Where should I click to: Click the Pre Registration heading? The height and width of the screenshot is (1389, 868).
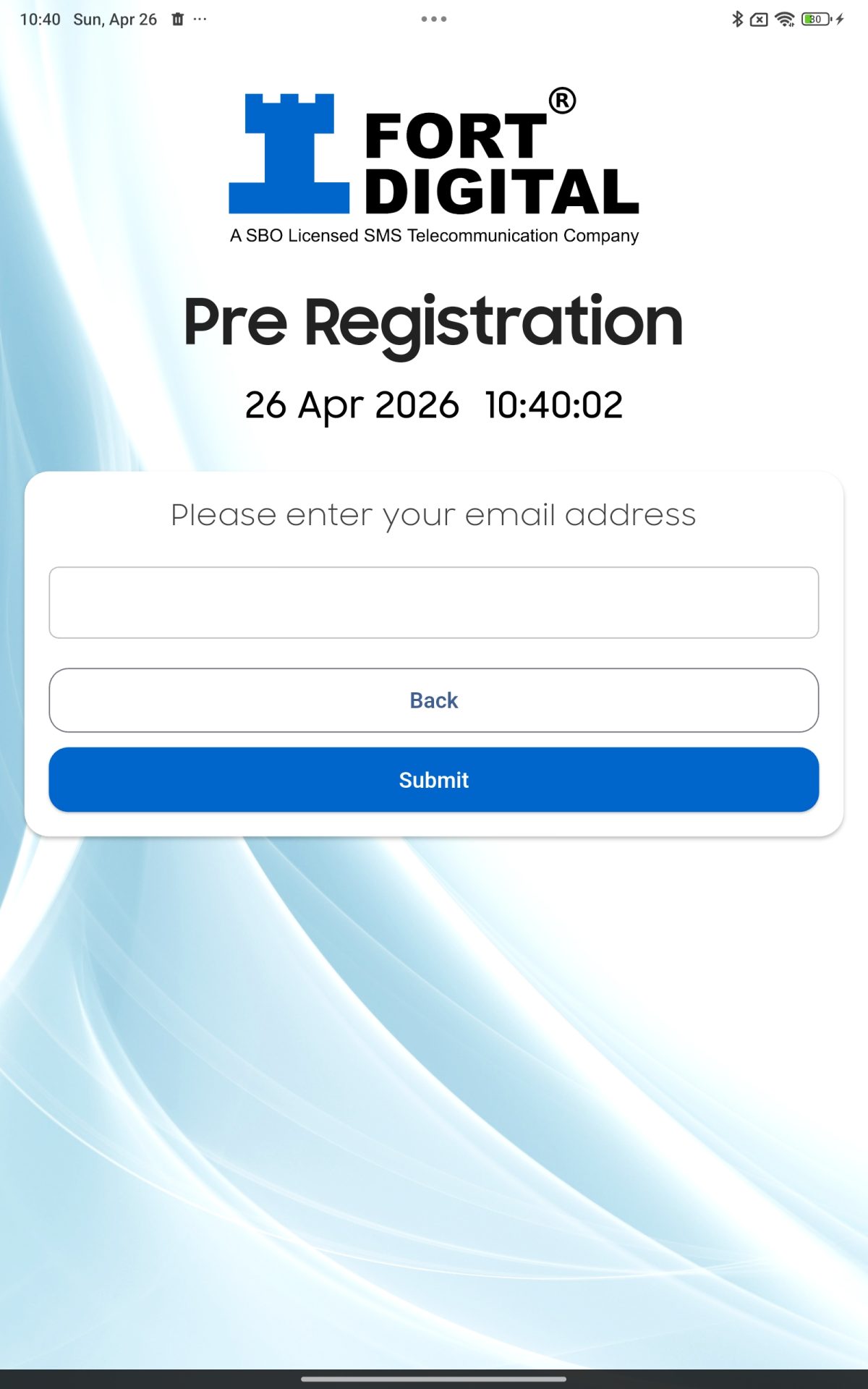(x=433, y=322)
